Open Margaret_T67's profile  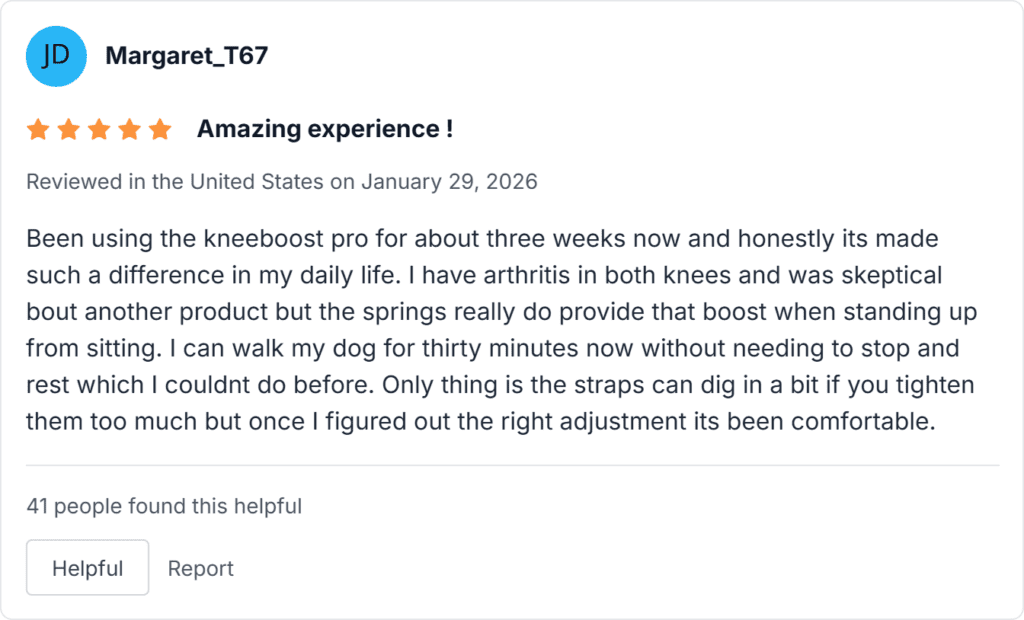186,56
